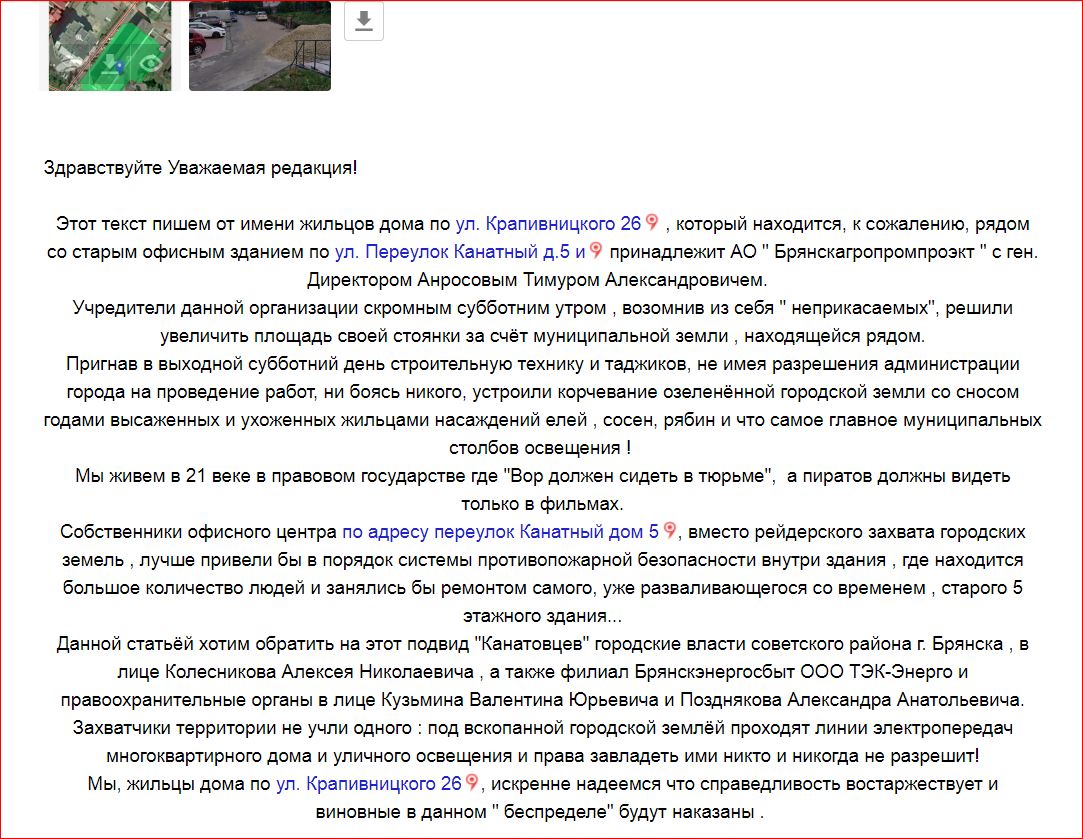Click last 'ул. Крапивницкого 26' link at bottom

coord(369,783)
